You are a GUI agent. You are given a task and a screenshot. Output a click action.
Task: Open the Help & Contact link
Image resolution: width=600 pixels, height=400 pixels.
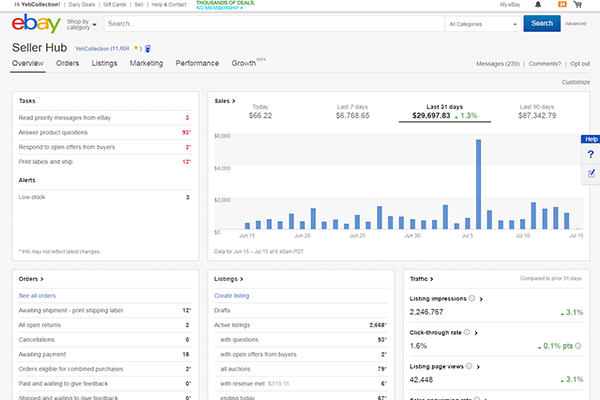point(169,5)
